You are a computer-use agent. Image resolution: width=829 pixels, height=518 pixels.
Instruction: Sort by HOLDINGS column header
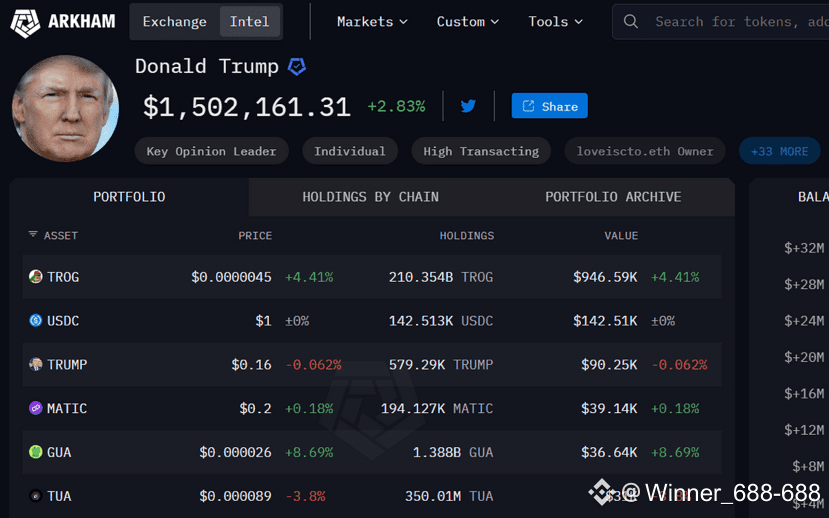(x=467, y=236)
